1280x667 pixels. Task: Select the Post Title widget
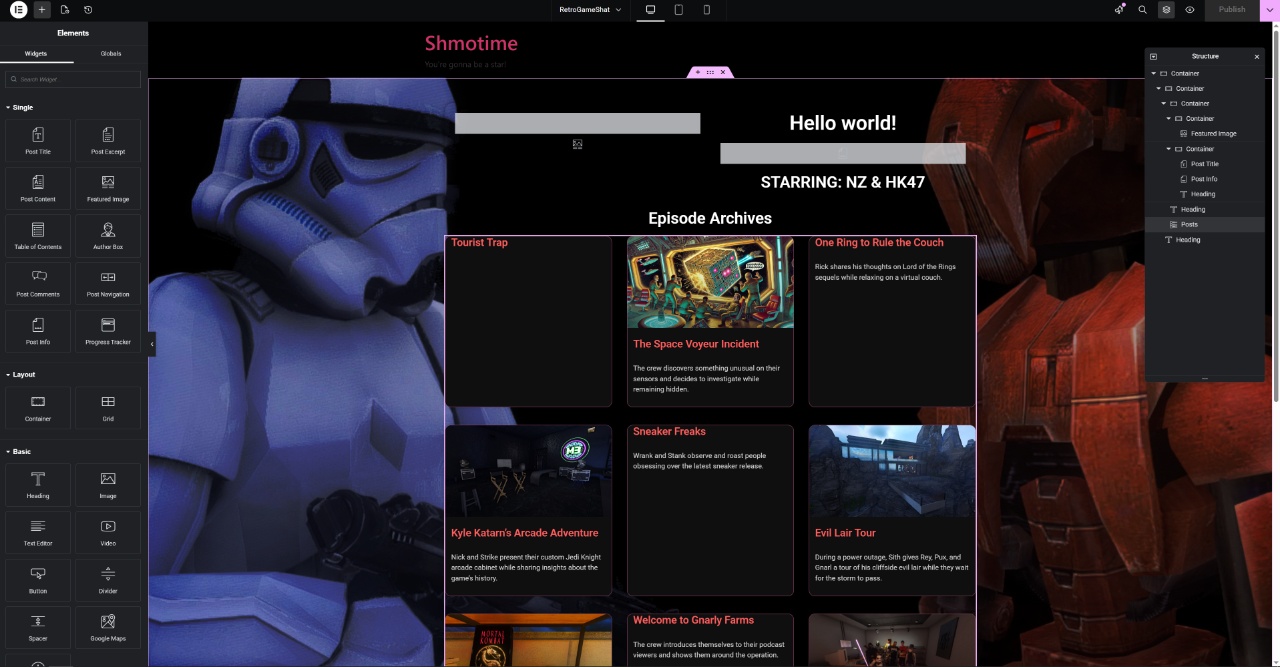point(38,141)
